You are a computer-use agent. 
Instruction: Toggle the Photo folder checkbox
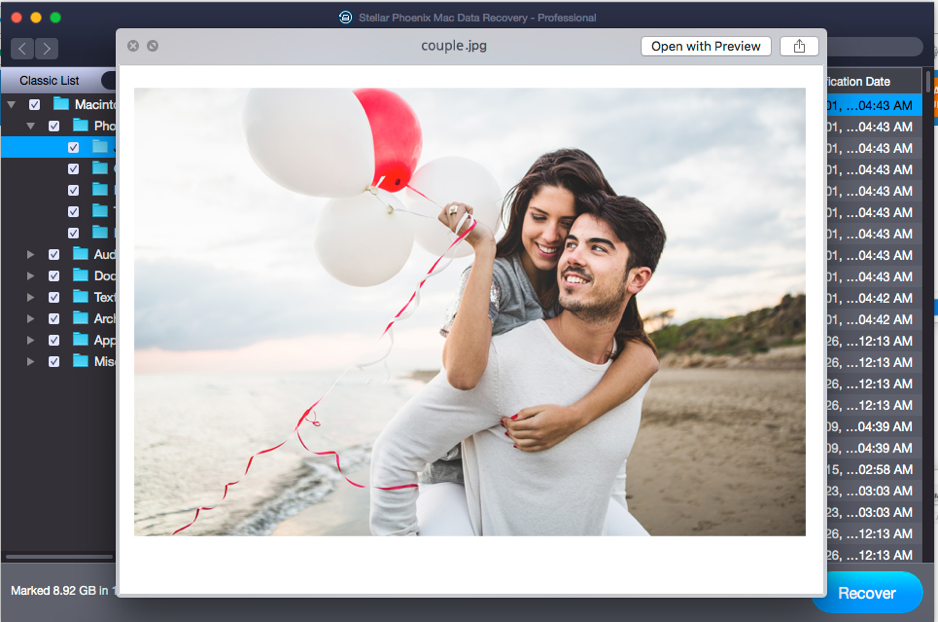pos(54,126)
